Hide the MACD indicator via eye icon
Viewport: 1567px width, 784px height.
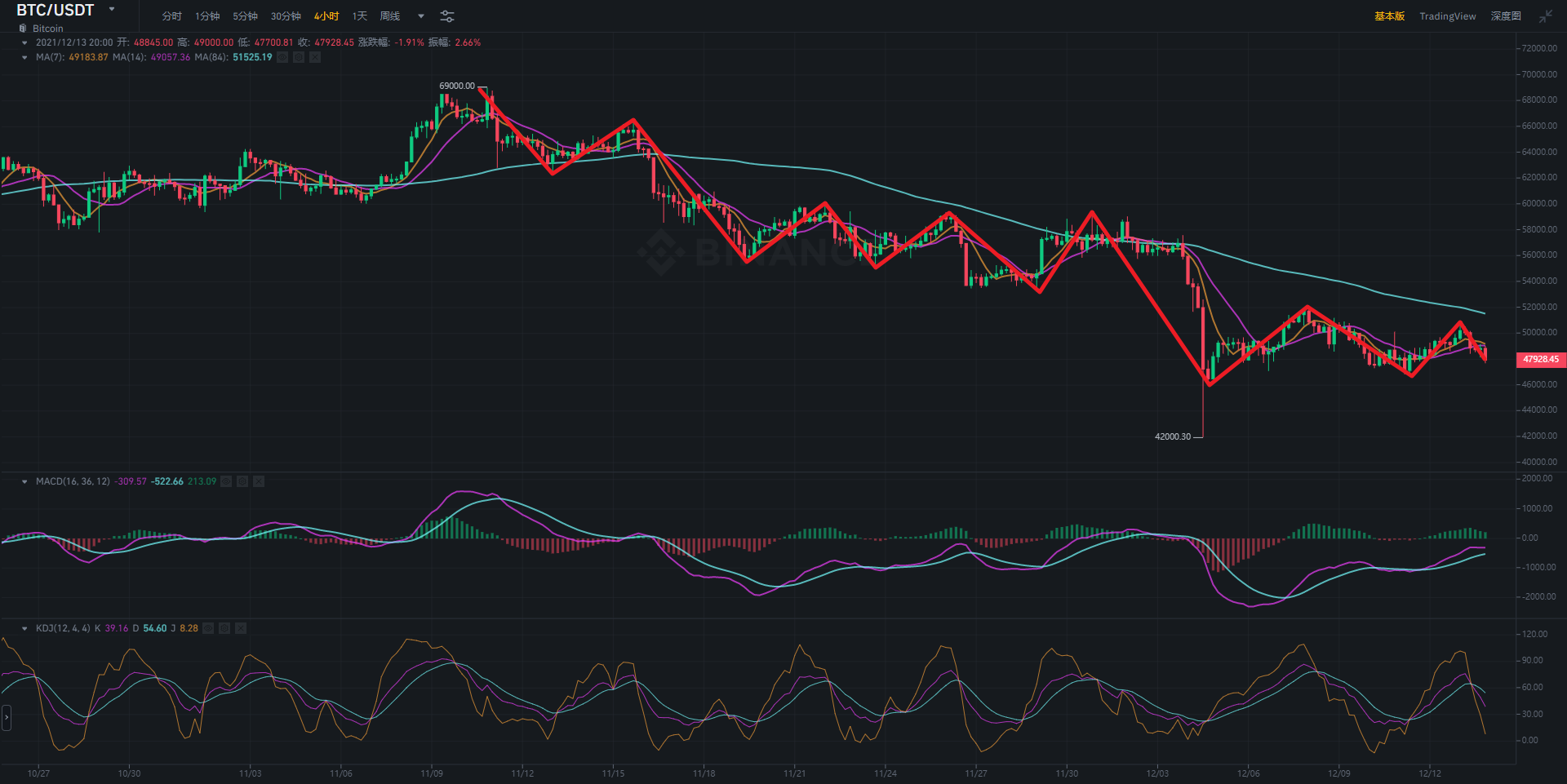[226, 481]
